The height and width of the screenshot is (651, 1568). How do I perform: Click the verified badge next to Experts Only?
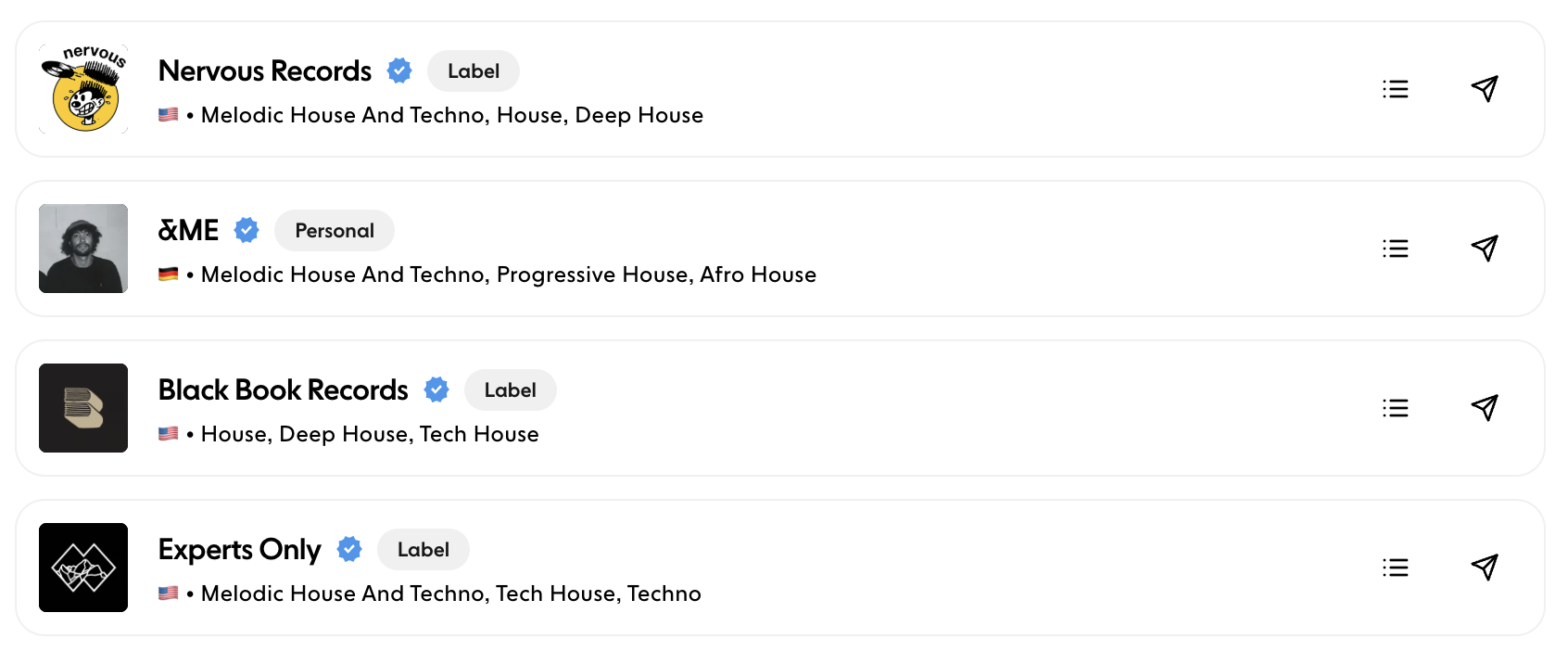pos(349,550)
